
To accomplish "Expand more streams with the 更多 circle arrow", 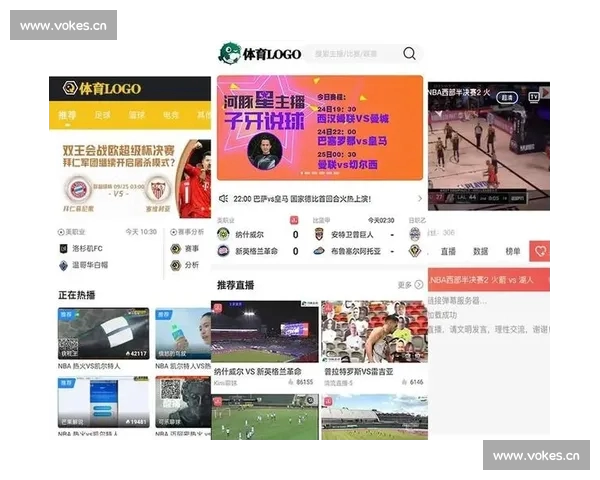I will point(419,284).
